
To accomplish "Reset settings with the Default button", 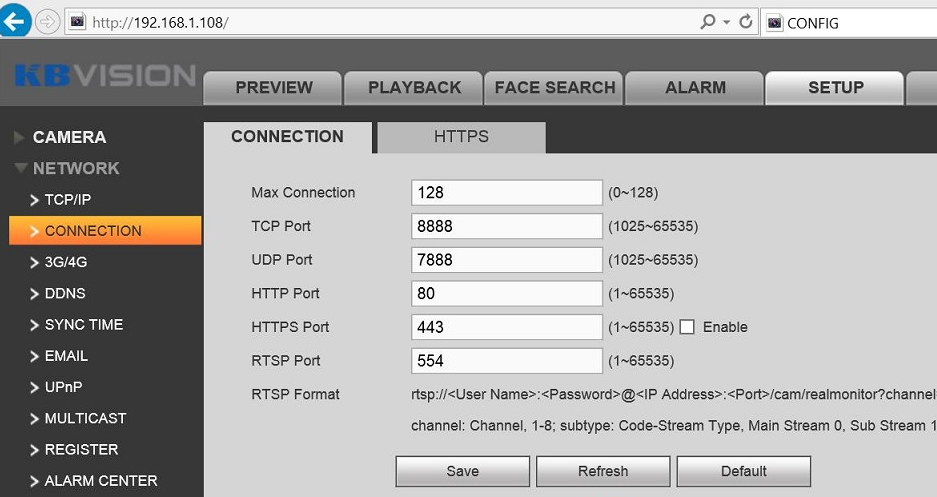I will click(x=743, y=471).
